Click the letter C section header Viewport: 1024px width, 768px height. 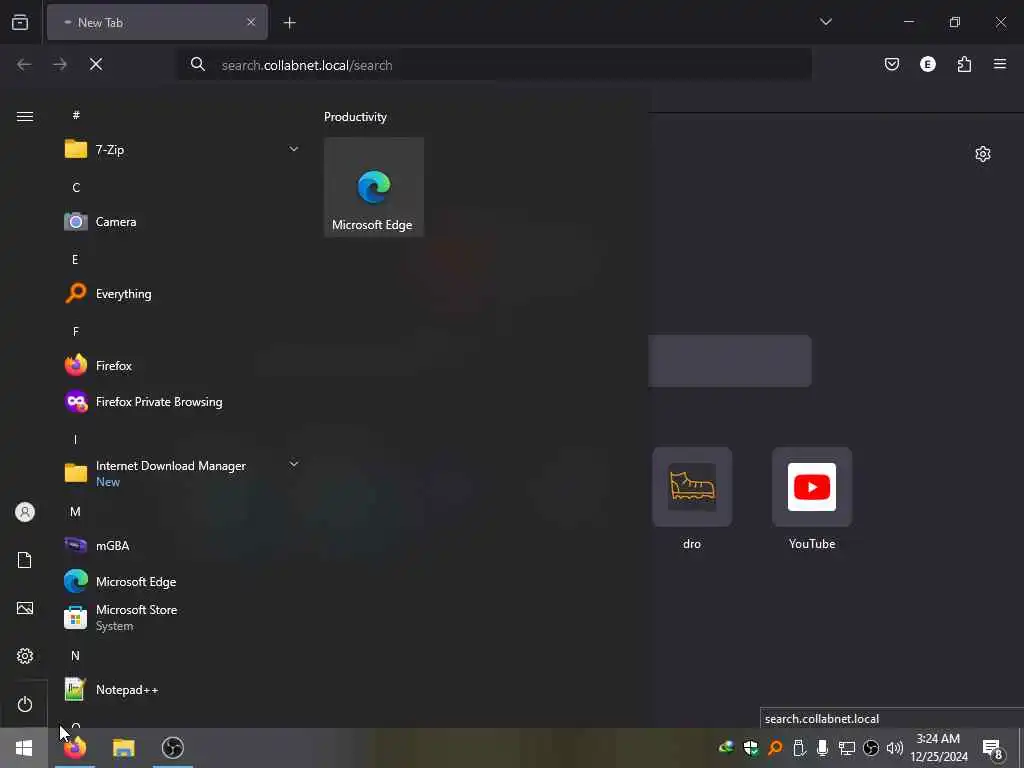point(76,188)
